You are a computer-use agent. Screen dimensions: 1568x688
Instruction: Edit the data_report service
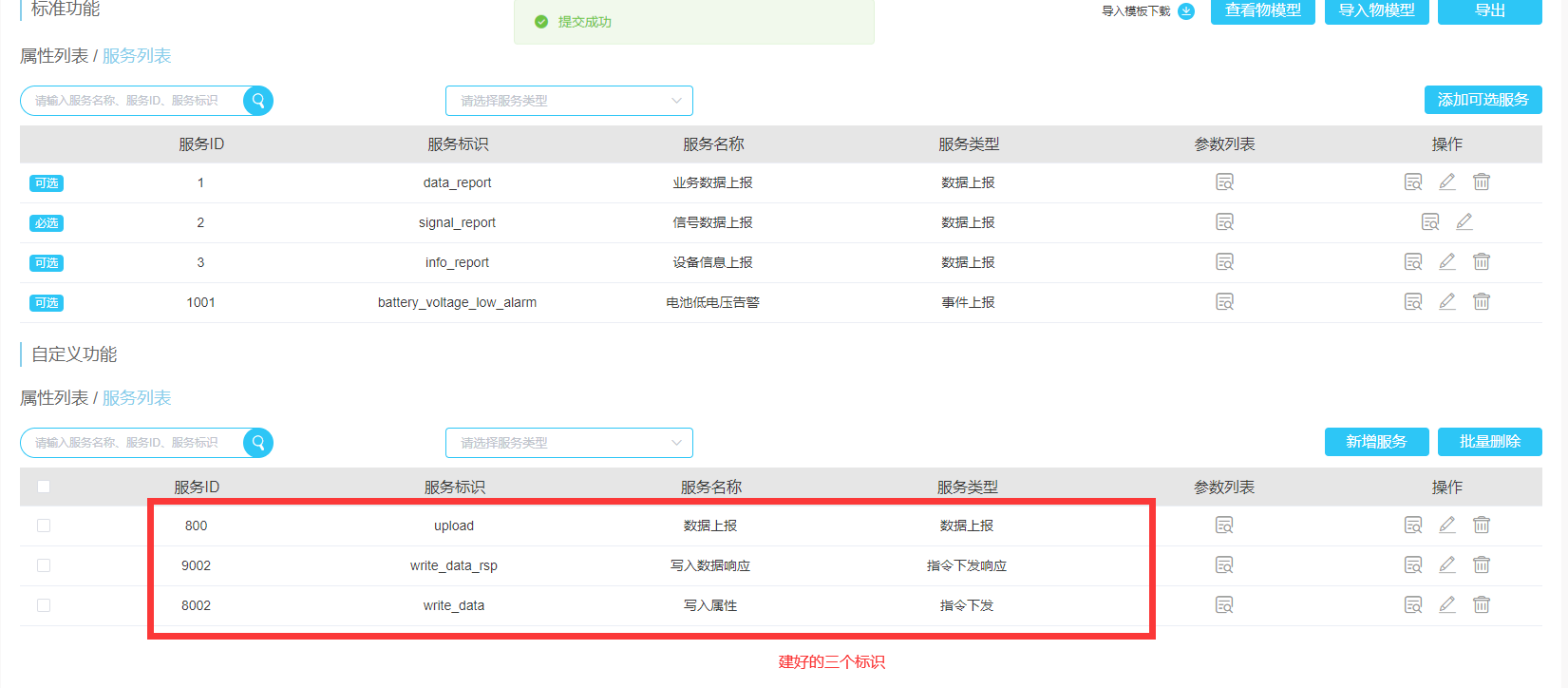[1447, 182]
